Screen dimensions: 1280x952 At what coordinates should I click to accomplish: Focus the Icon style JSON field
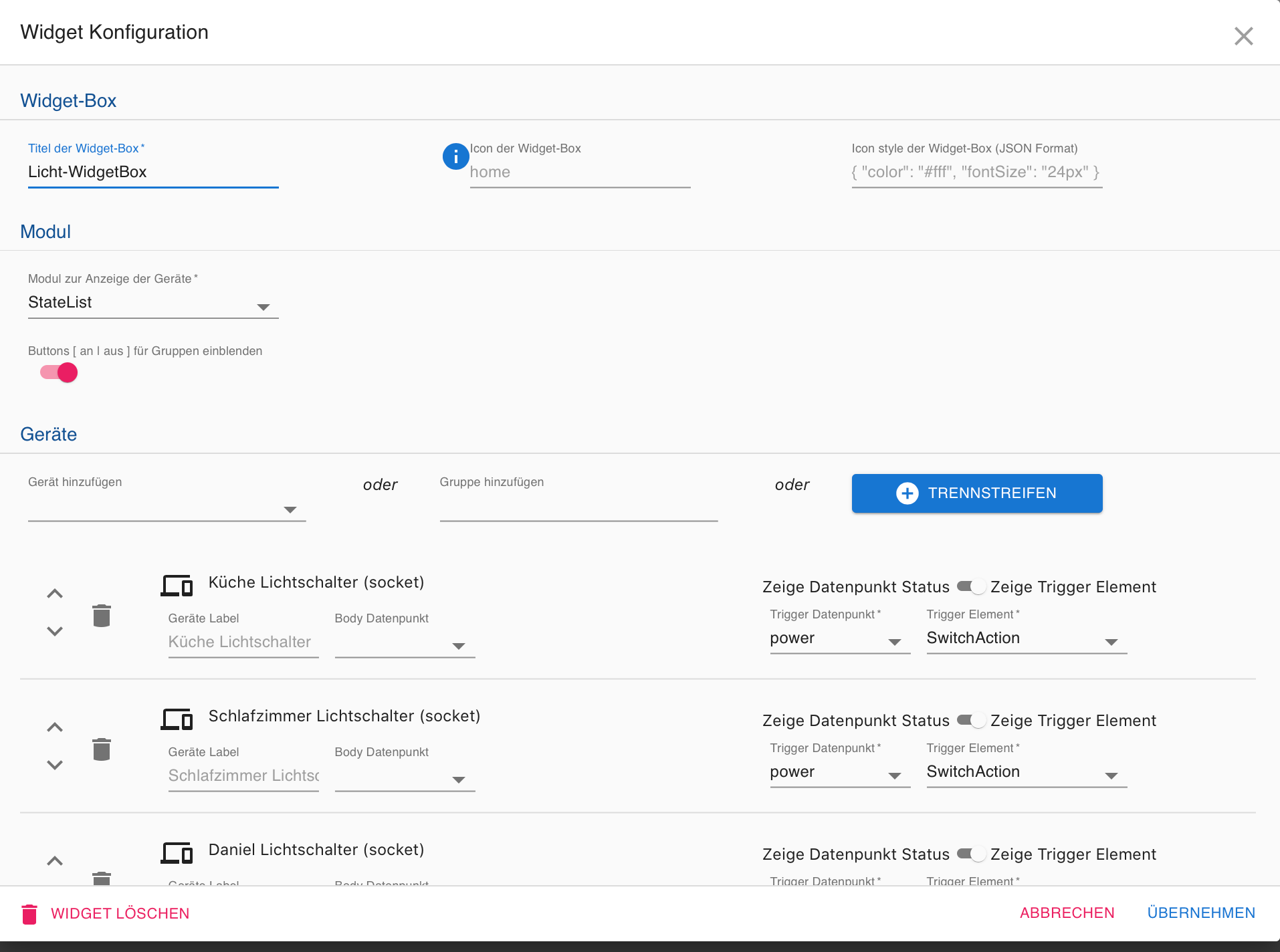tap(977, 172)
